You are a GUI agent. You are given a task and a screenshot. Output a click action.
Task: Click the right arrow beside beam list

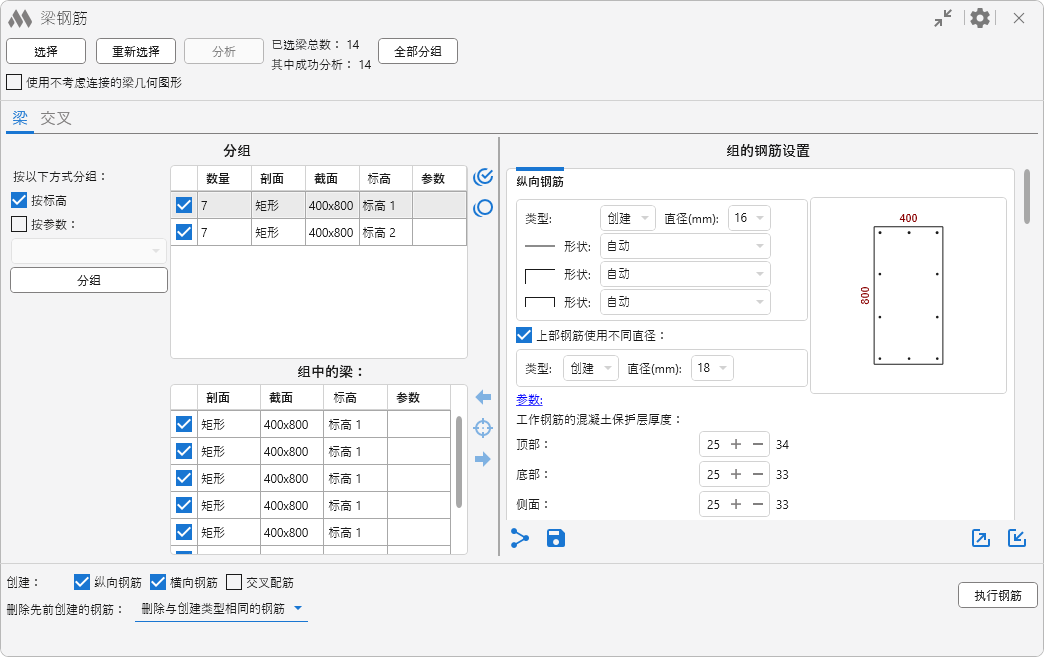point(484,459)
